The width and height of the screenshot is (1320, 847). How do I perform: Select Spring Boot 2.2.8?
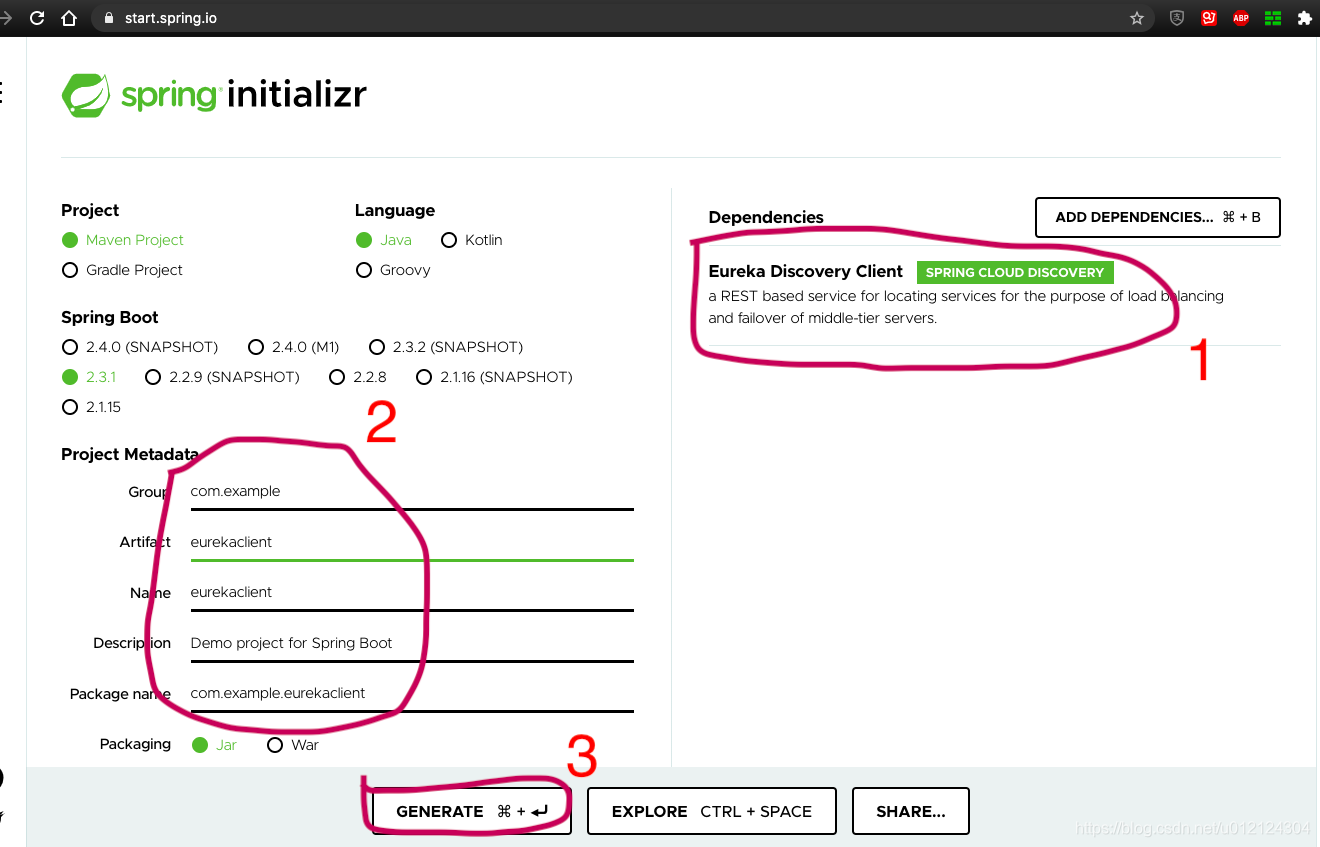pyautogui.click(x=358, y=377)
